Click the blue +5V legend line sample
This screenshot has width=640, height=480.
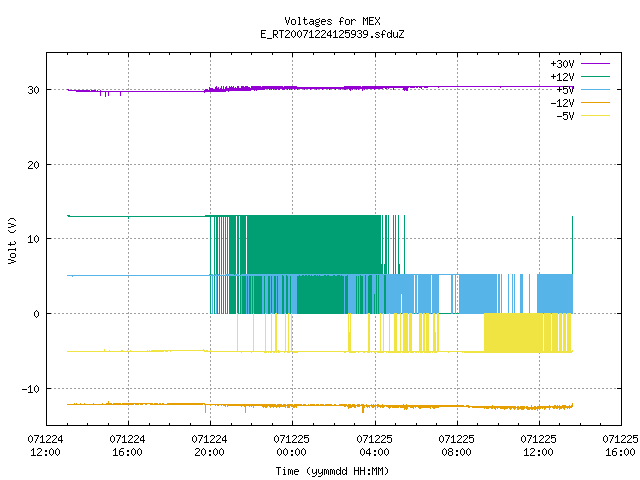coord(596,89)
